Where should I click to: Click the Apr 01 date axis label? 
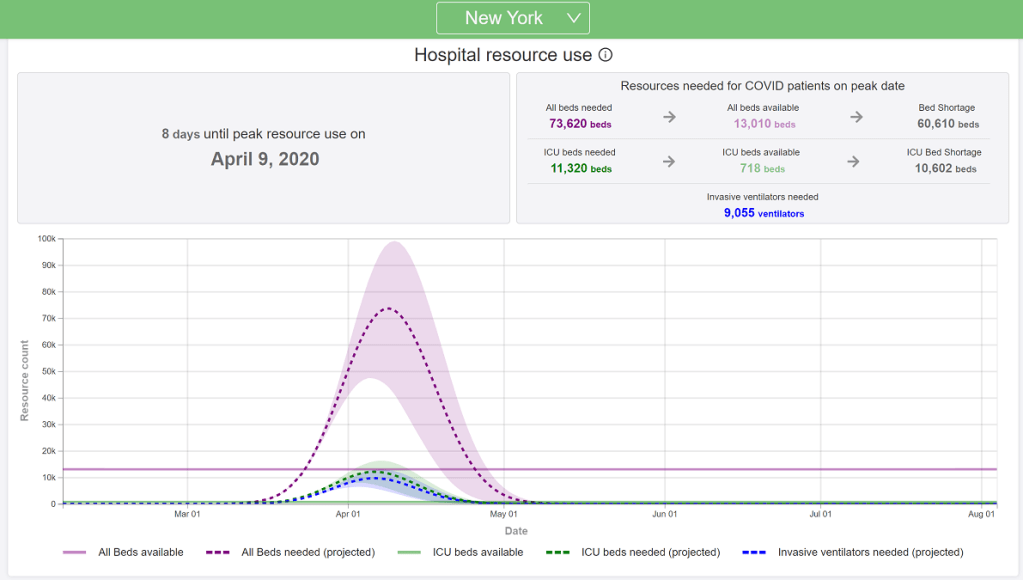347,515
